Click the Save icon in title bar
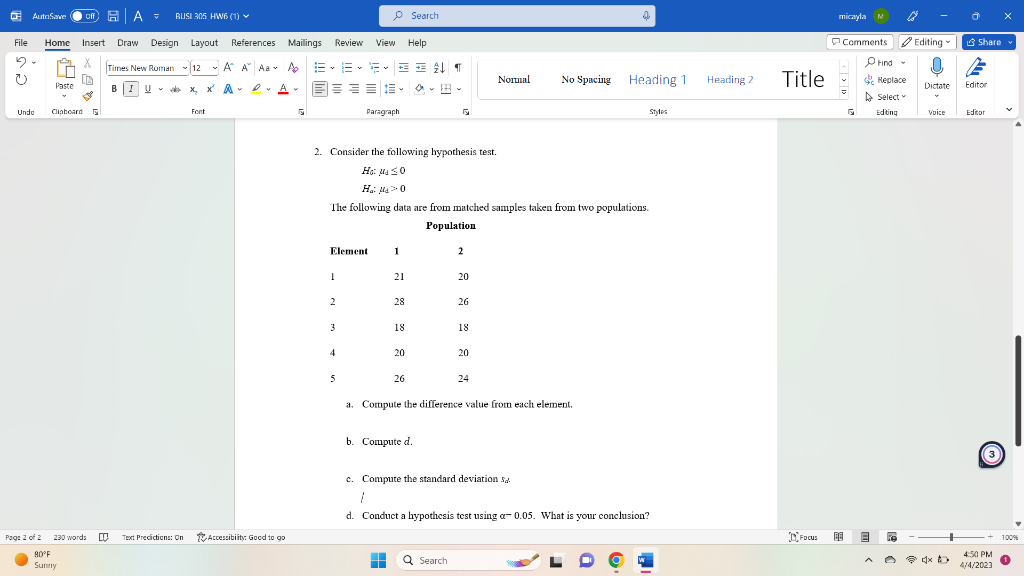 click(x=113, y=16)
